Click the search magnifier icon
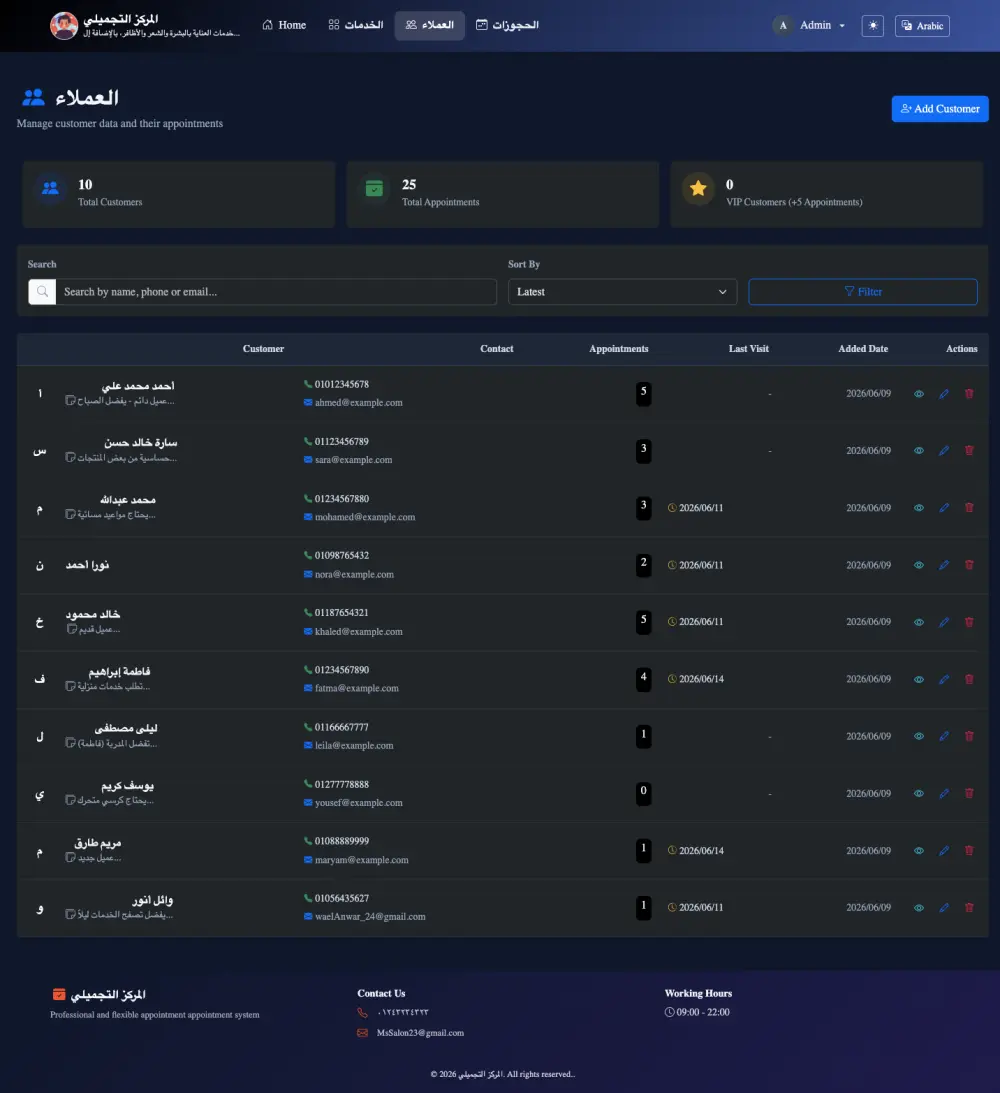This screenshot has height=1093, width=1000. [x=42, y=292]
